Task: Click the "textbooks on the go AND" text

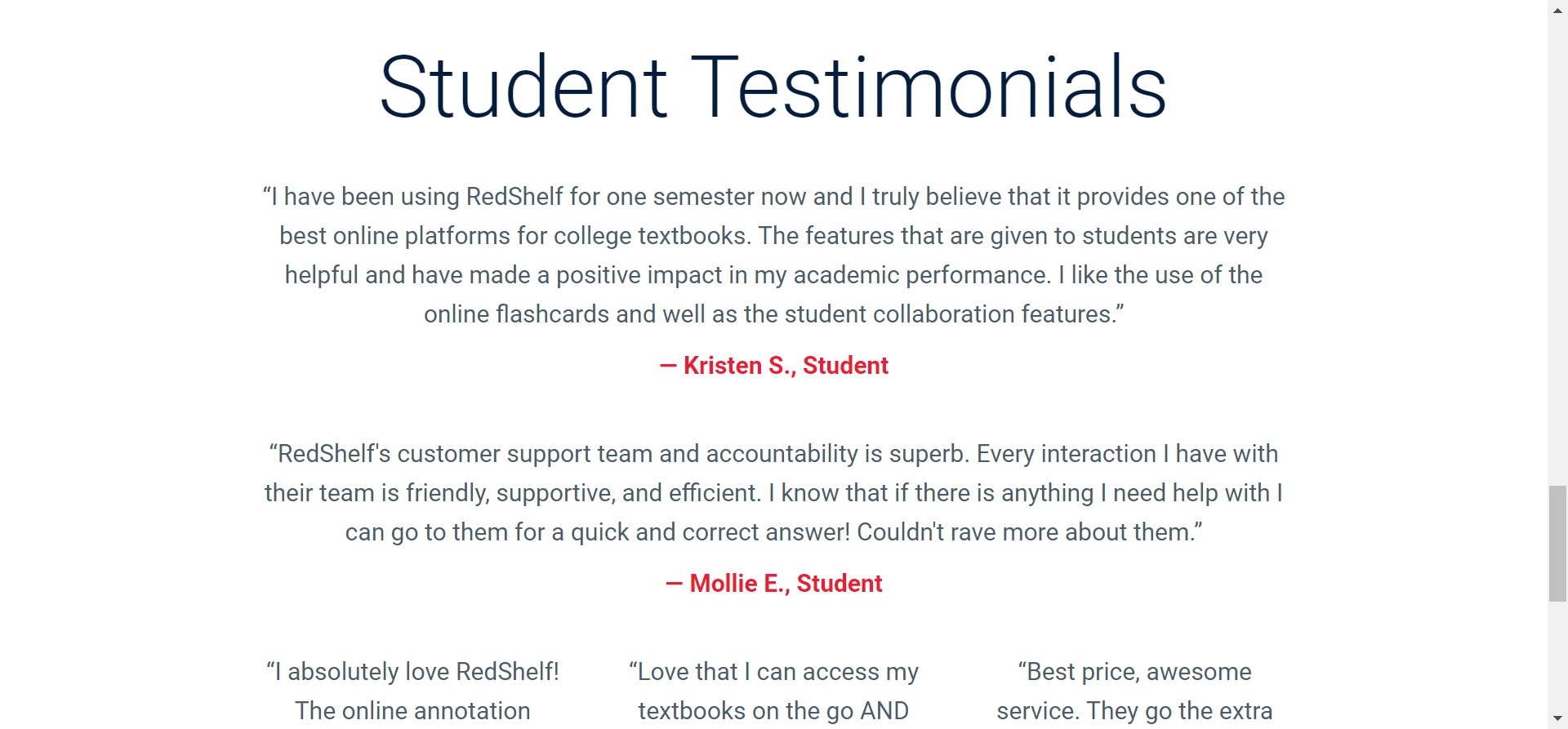Action: pos(773,711)
